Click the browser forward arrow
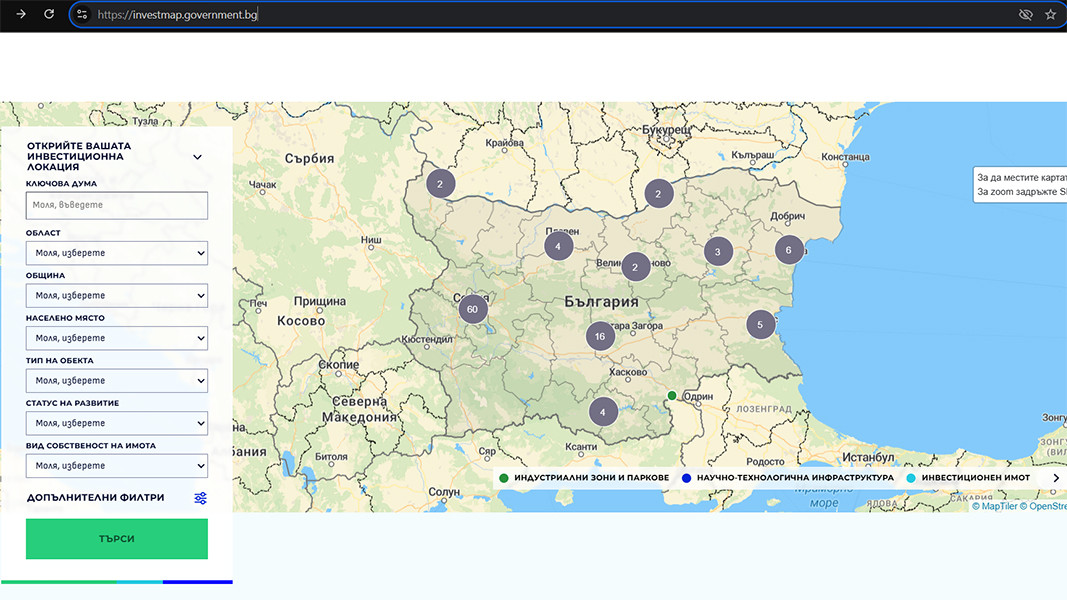 [21, 14]
